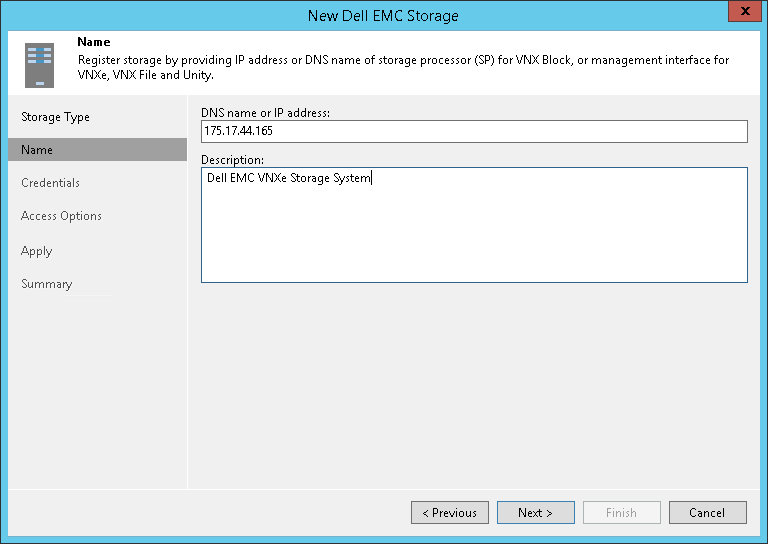Select the Name step in sidebar
This screenshot has width=768, height=544.
[37, 150]
